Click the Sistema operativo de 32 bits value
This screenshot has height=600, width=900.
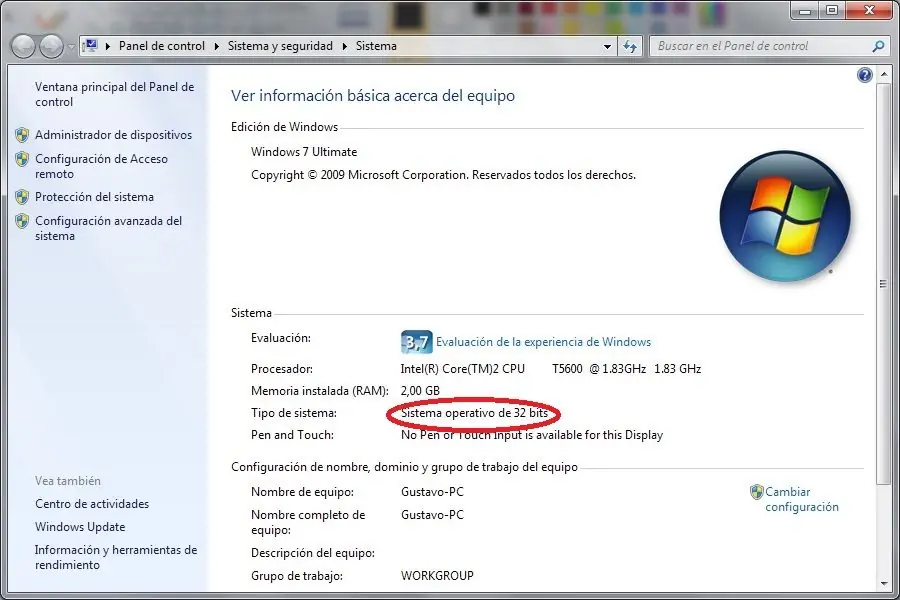pos(474,413)
